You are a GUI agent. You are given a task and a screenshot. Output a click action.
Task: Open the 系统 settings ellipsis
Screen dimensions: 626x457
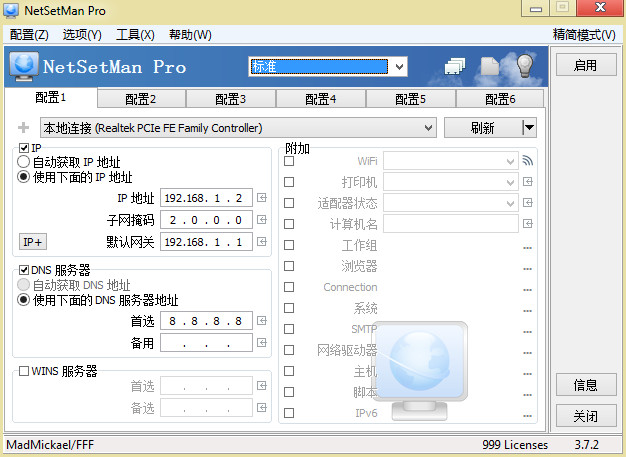pos(527,311)
